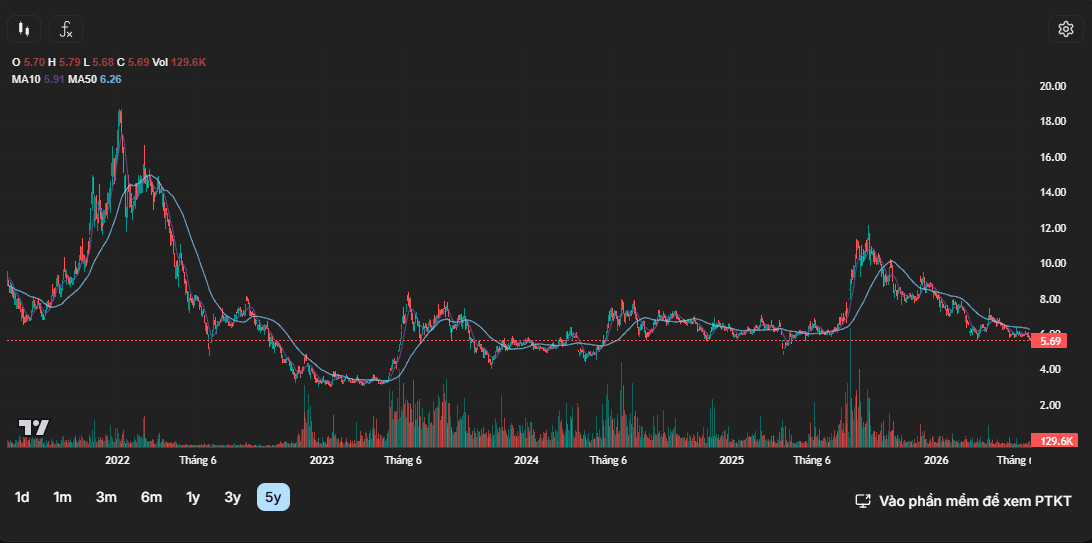Image resolution: width=1092 pixels, height=543 pixels.
Task: Click the MA50 indicator legend label
Action: 83,79
